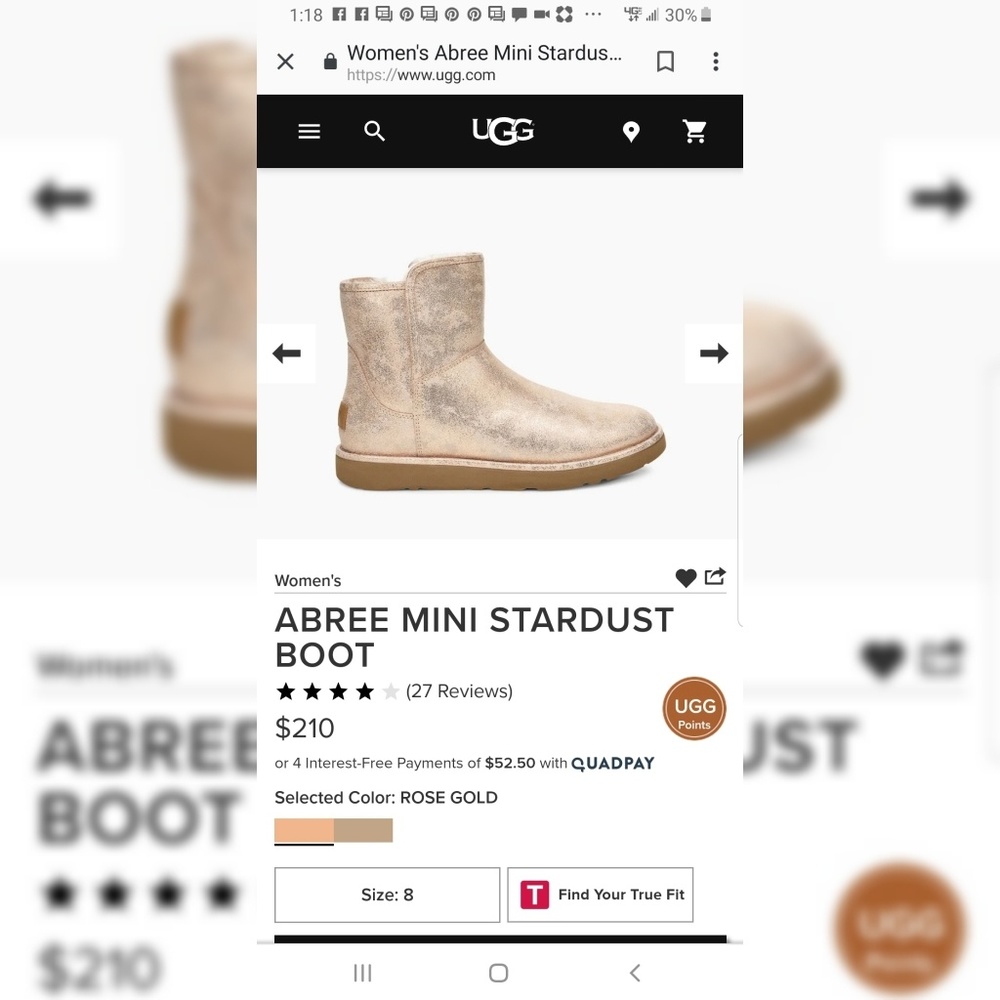
Task: Tap the search magnifier icon
Action: click(x=374, y=131)
